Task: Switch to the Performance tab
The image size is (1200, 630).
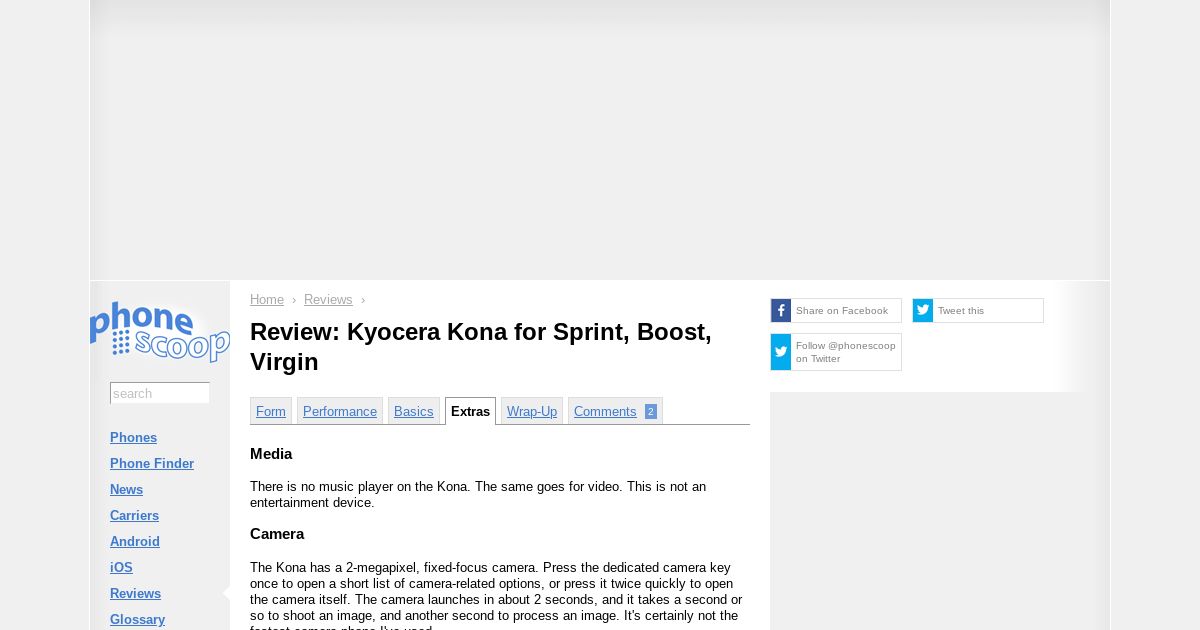Action: point(340,411)
